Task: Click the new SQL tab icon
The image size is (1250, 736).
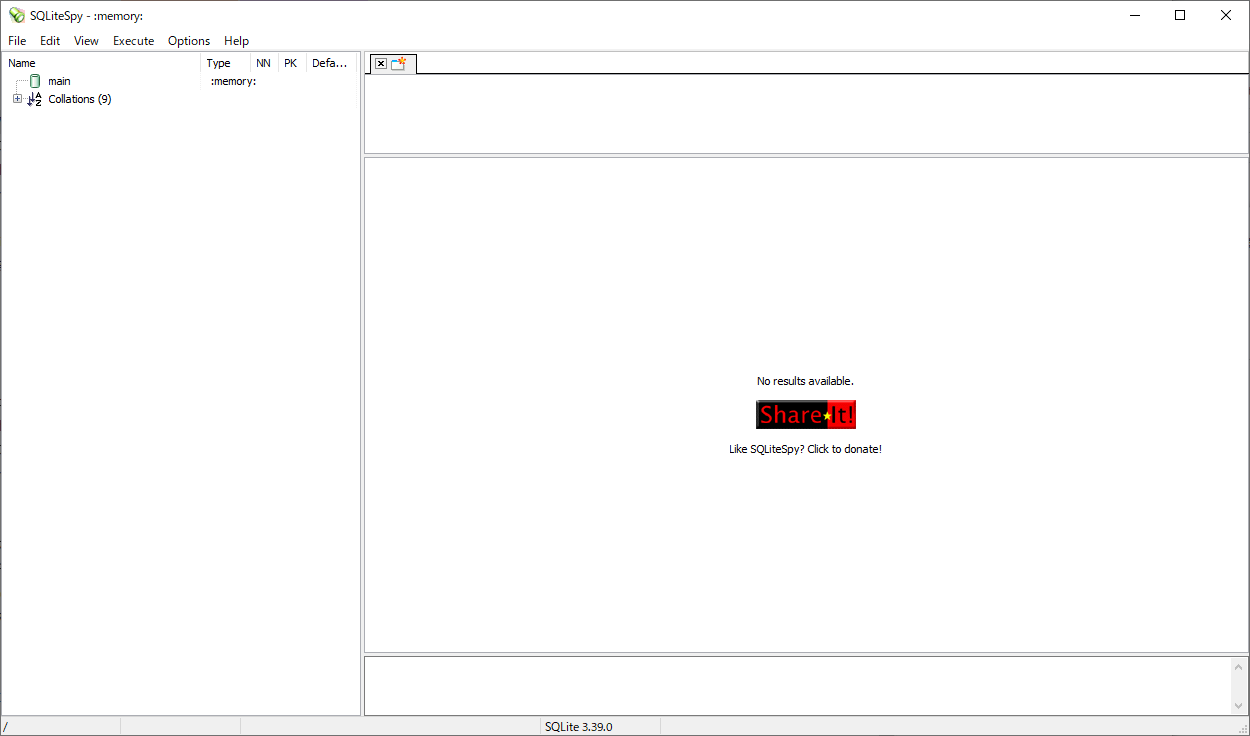Action: pyautogui.click(x=399, y=64)
